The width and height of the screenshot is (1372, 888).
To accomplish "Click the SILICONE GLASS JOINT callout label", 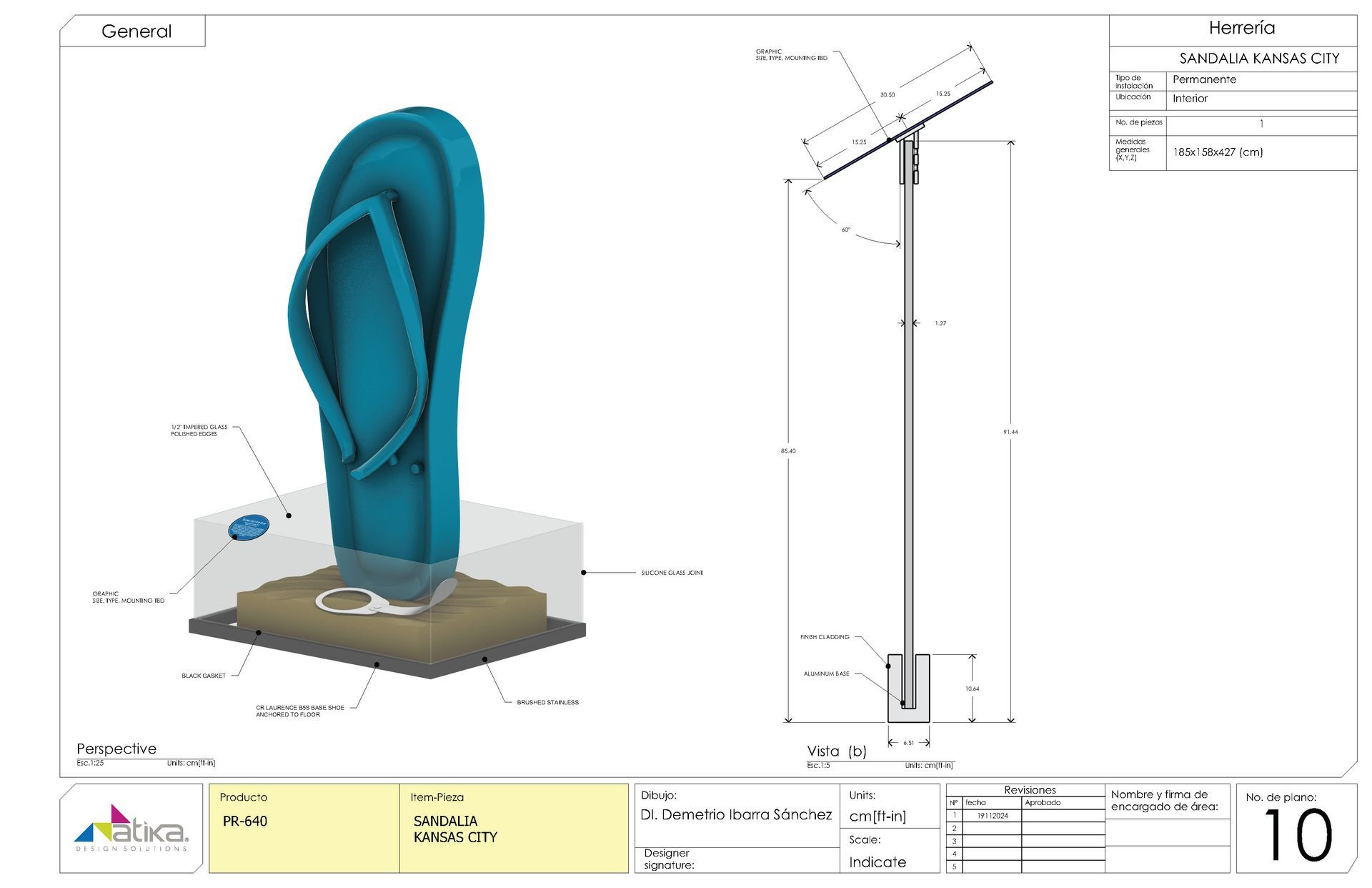I will (x=672, y=573).
